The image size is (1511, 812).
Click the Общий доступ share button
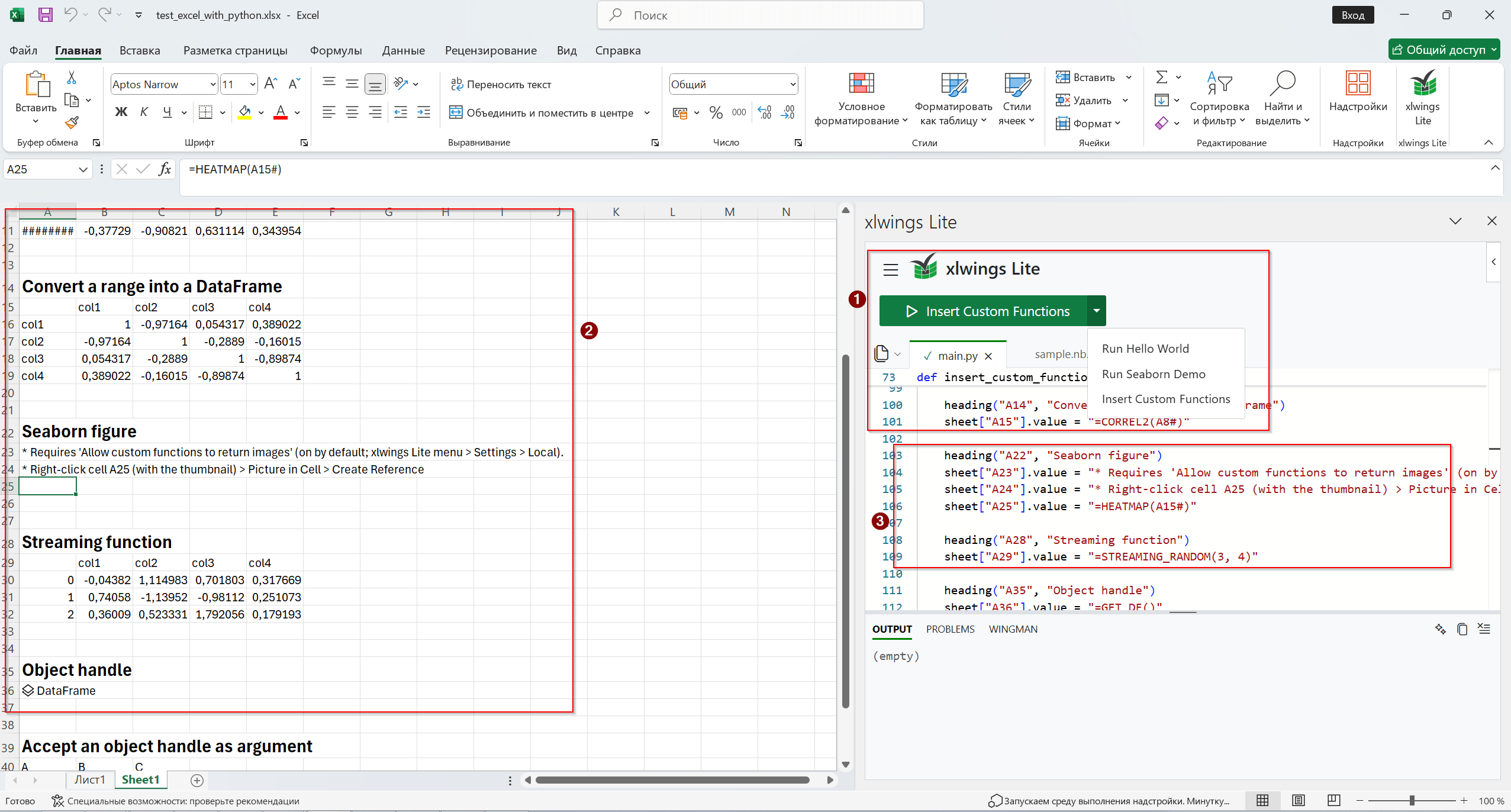[x=1444, y=50]
